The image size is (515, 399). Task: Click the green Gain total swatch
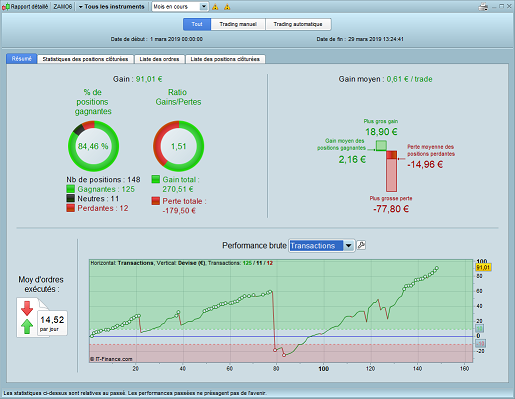156,179
